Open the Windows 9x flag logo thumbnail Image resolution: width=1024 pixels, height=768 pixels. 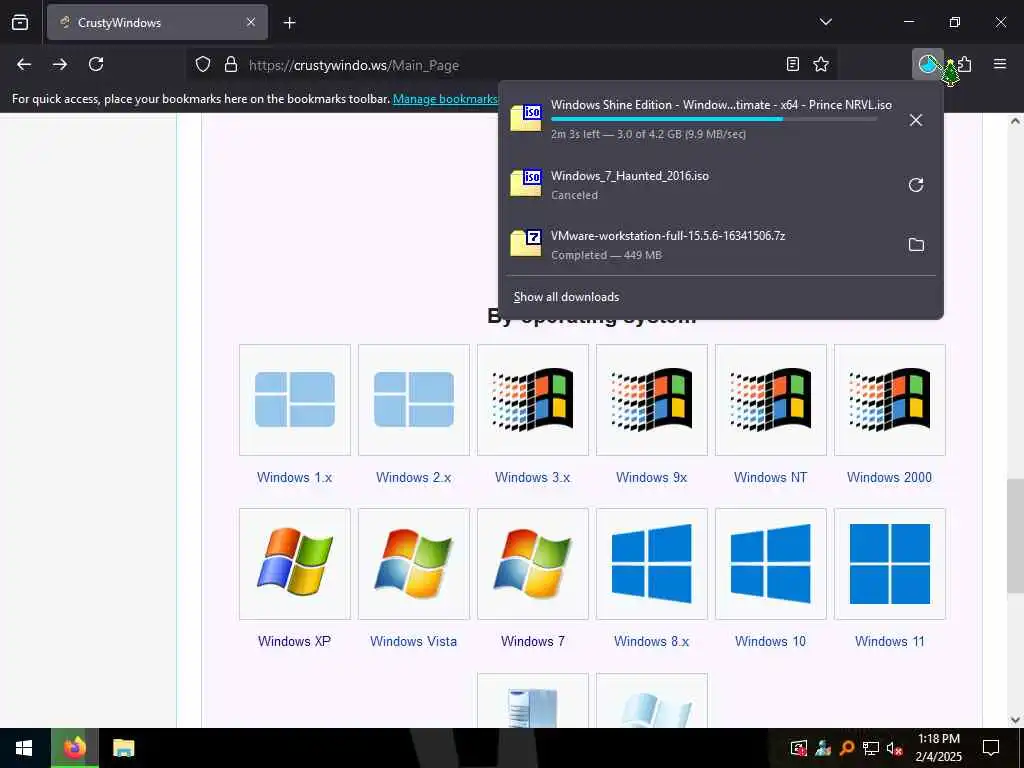(652, 400)
